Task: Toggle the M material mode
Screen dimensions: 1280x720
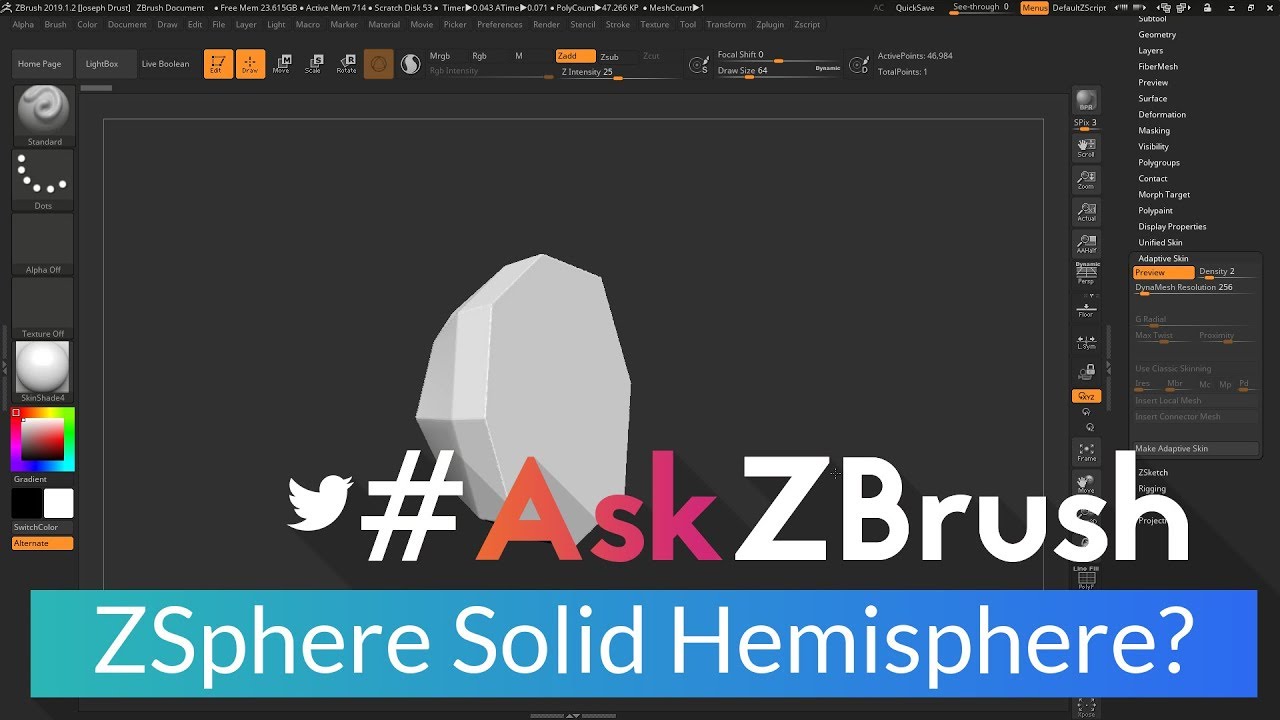Action: click(x=518, y=56)
